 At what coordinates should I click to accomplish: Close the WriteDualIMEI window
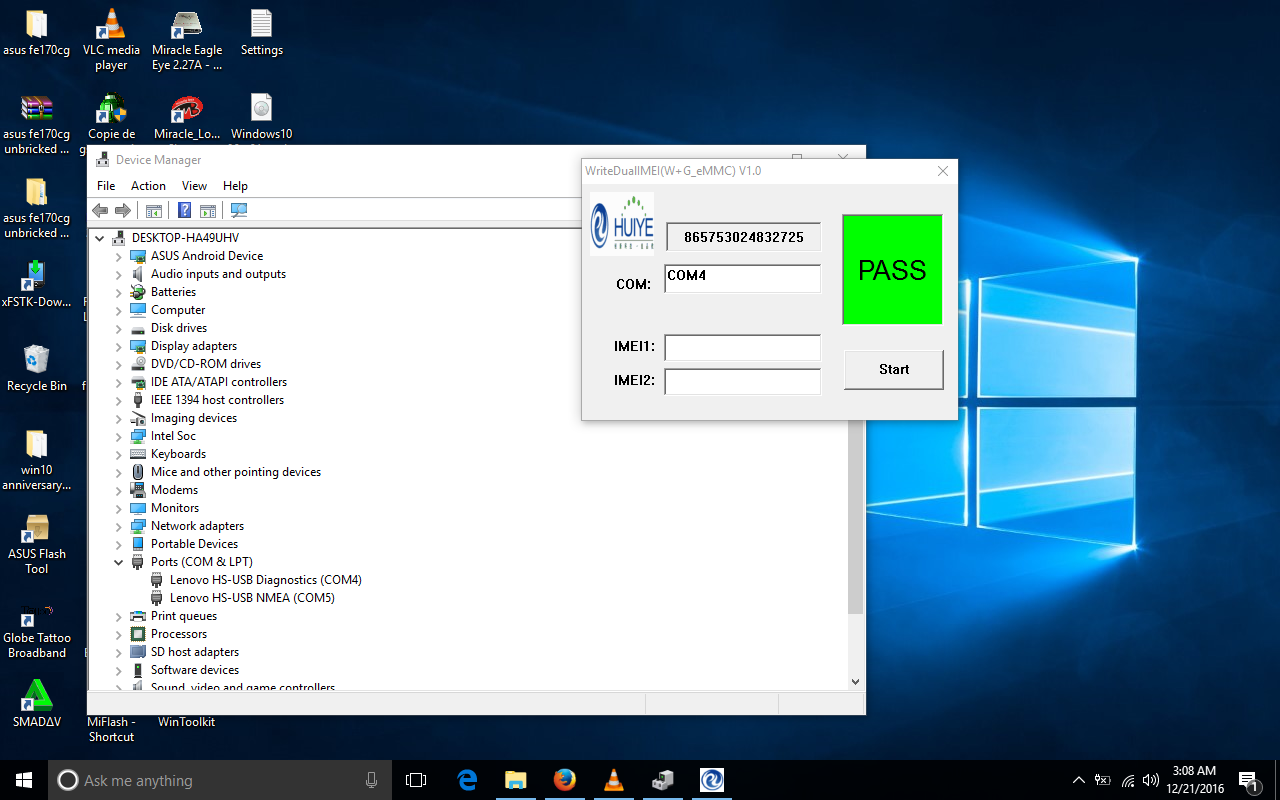942,171
